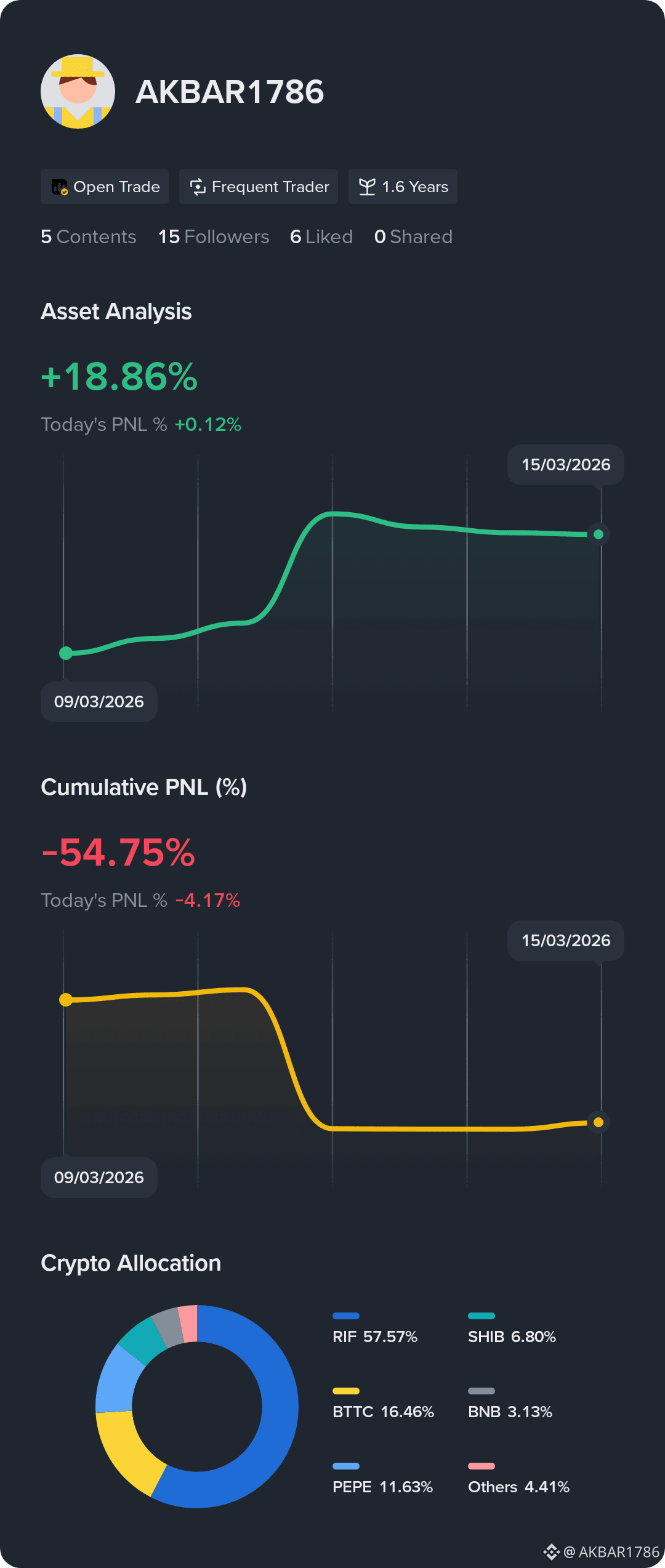Click the SHIB teal legend swatch
The width and height of the screenshot is (665, 1568).
482,1316
